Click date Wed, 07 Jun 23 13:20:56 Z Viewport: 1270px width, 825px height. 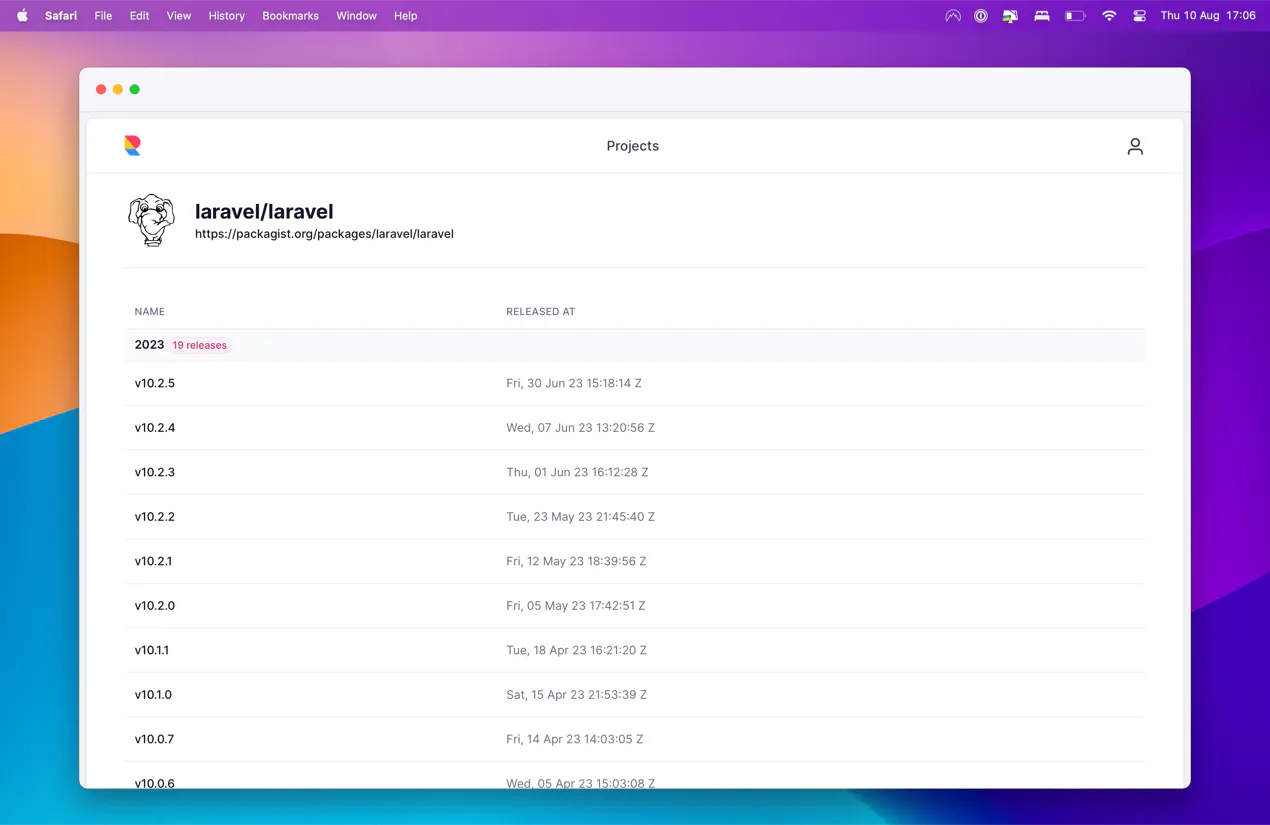(580, 428)
